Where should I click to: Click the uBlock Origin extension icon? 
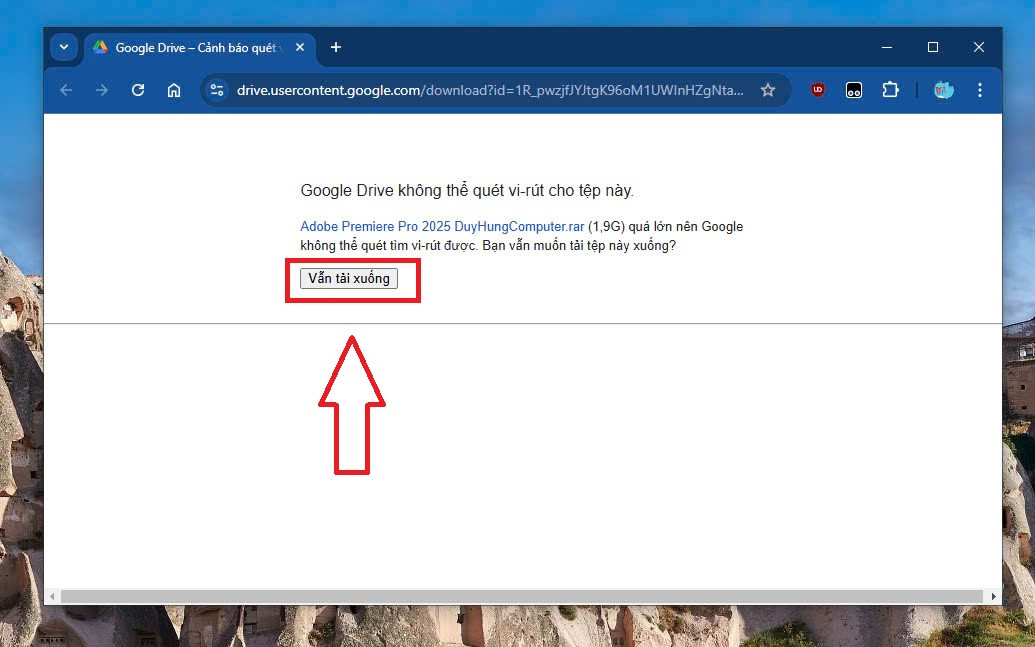click(x=818, y=90)
